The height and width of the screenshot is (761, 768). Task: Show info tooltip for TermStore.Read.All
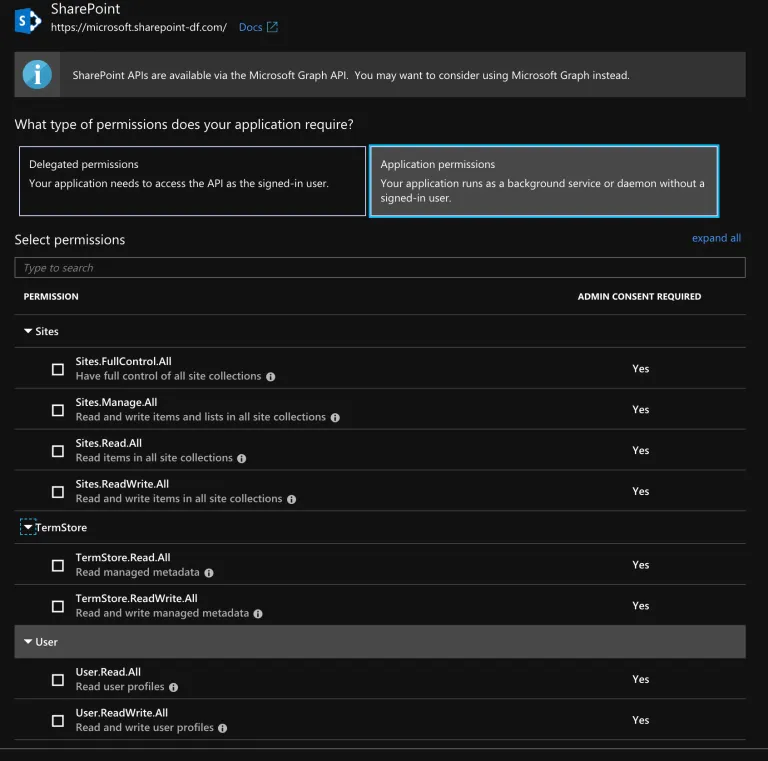pyautogui.click(x=209, y=573)
